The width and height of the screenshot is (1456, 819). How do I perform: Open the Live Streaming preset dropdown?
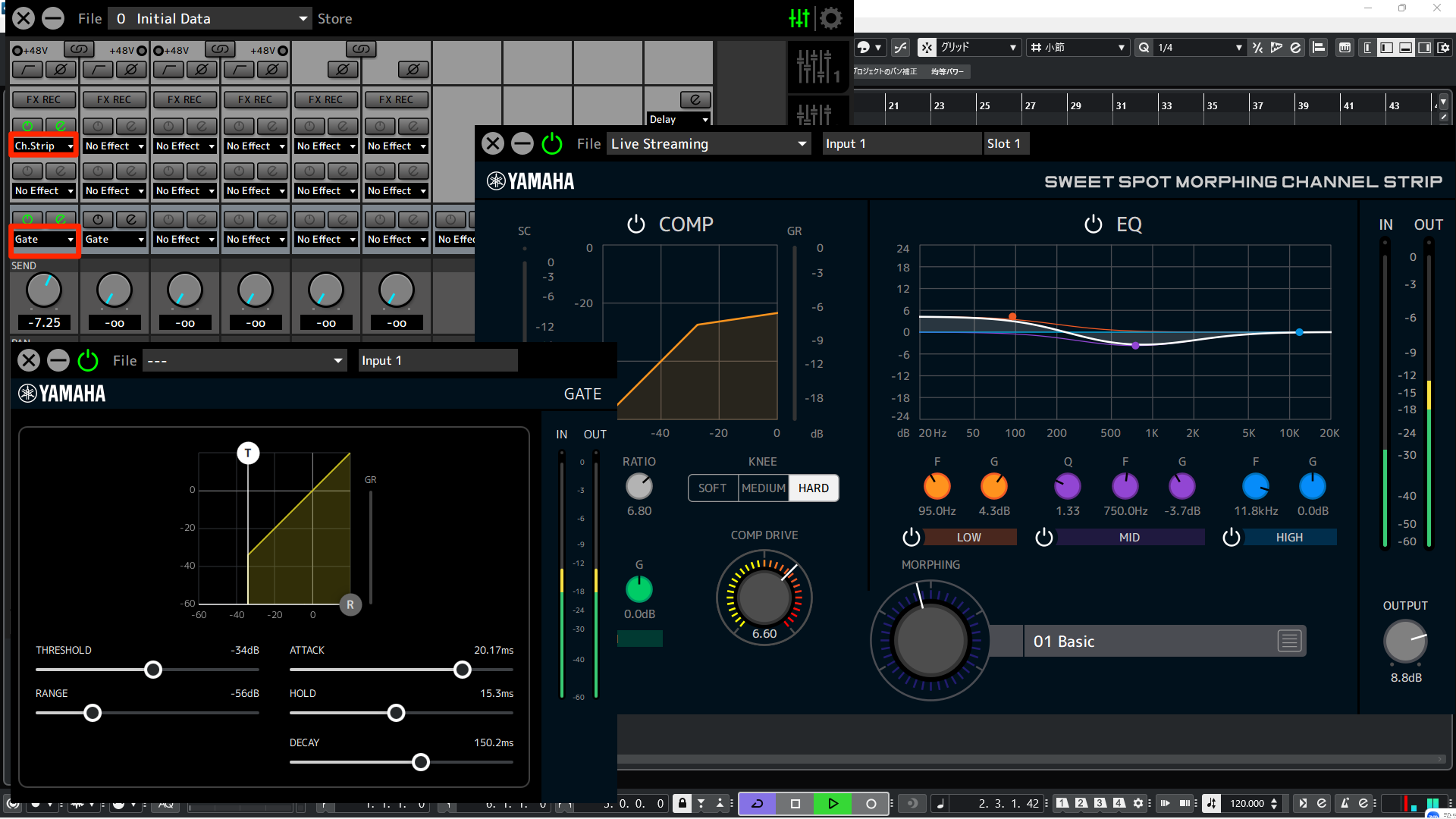pyautogui.click(x=709, y=143)
